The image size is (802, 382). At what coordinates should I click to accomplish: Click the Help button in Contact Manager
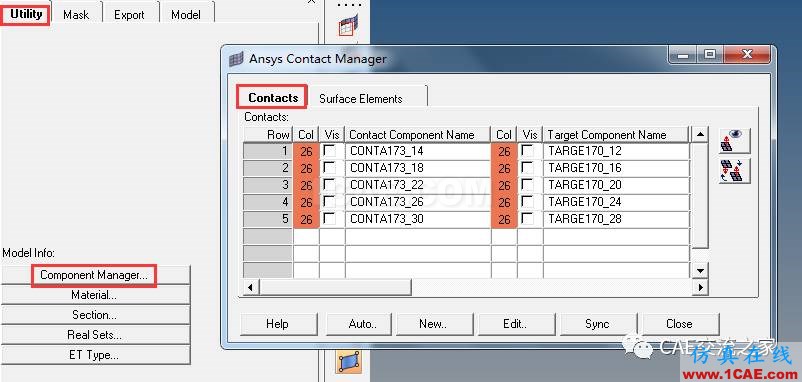click(x=278, y=324)
